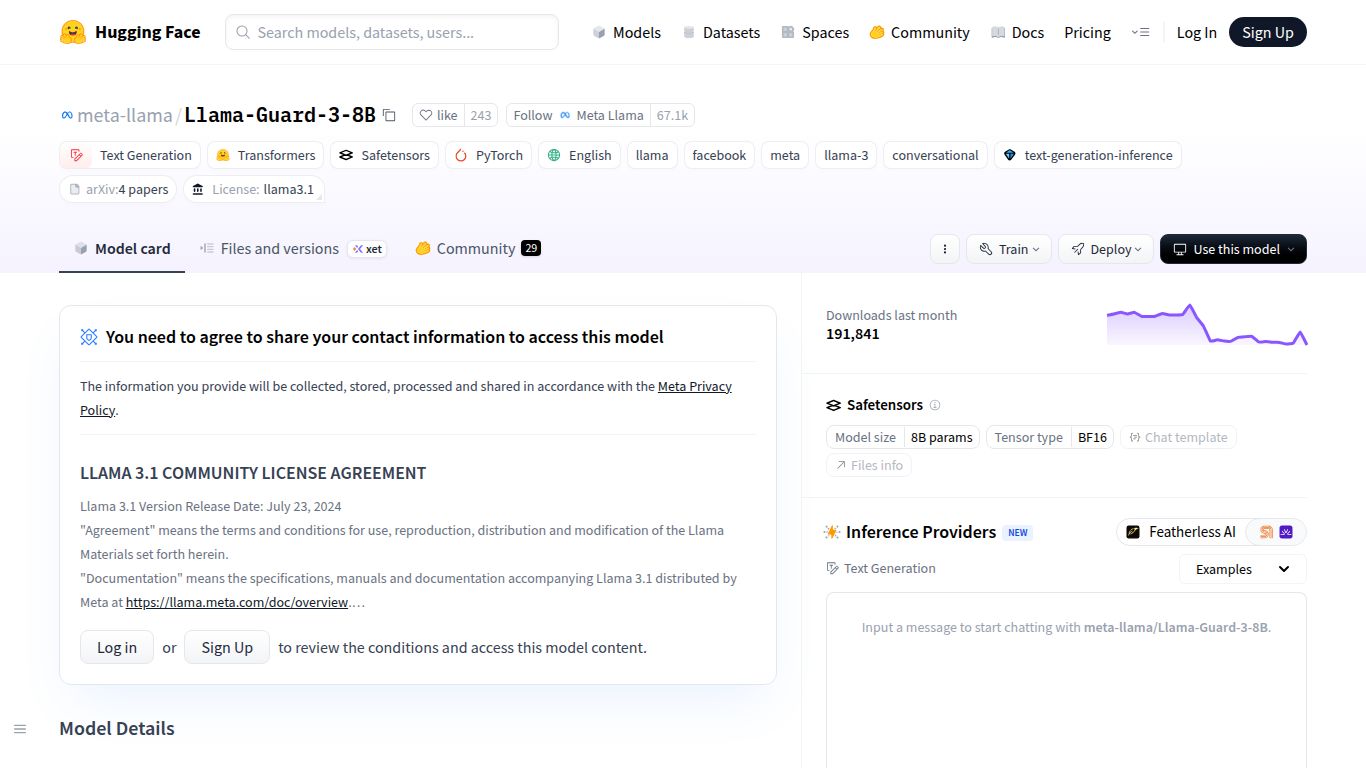Open the Examples dropdown
Screen dimensions: 1366x768
point(1242,569)
